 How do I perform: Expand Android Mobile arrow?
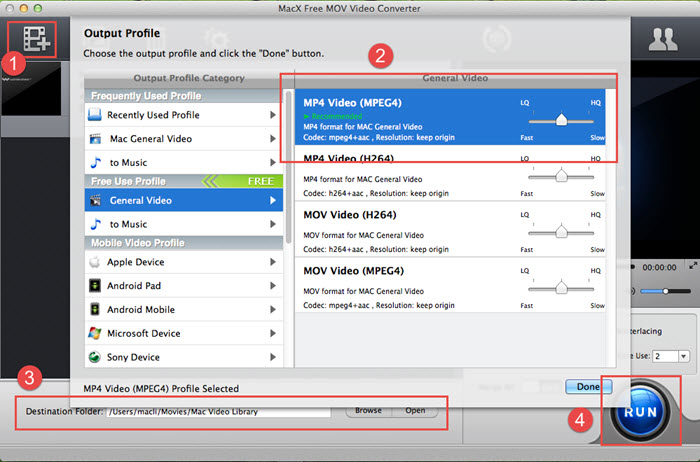(272, 309)
